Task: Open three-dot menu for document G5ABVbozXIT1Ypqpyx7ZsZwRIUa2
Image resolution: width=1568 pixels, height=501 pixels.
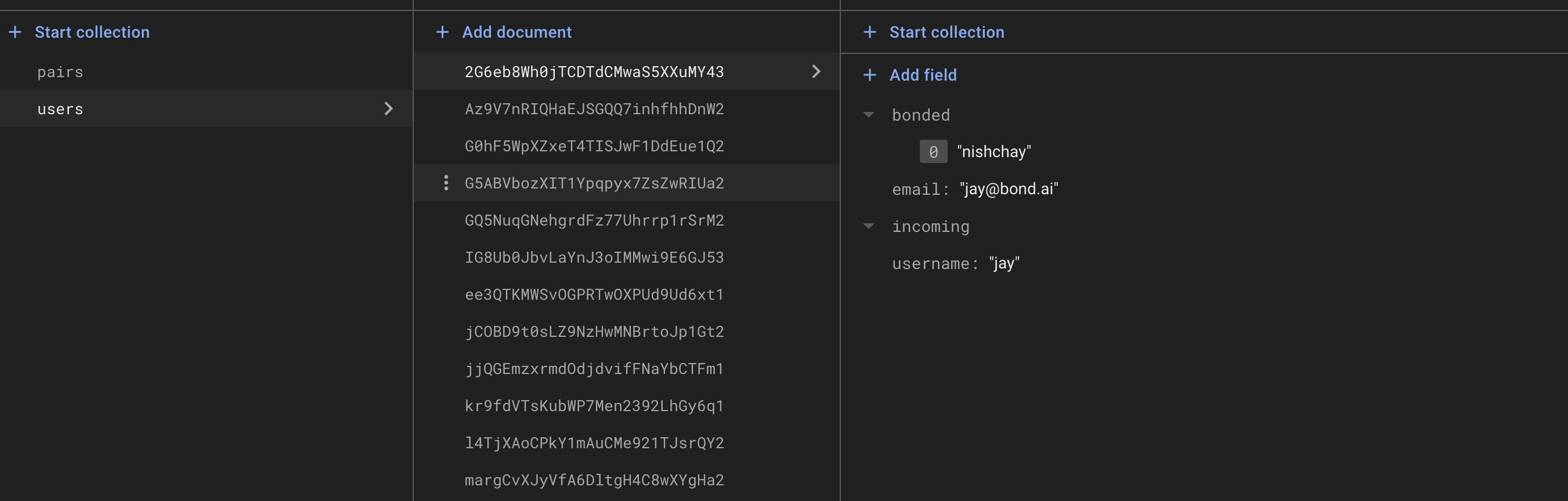Action: [x=446, y=183]
